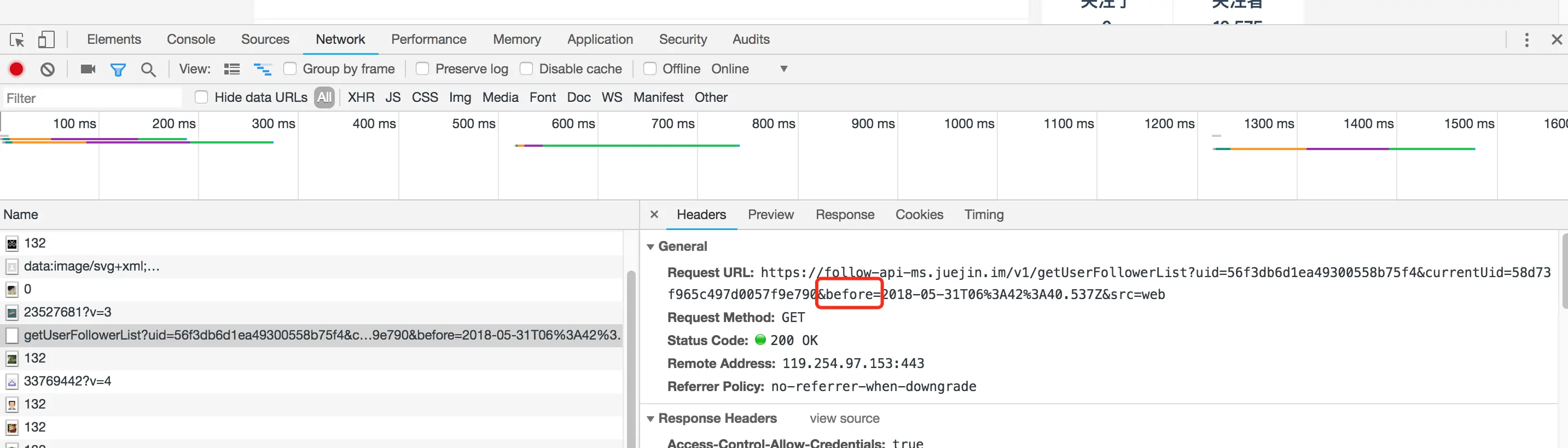The width and height of the screenshot is (1568, 448).
Task: Switch to large request rows view icon
Action: 232,69
